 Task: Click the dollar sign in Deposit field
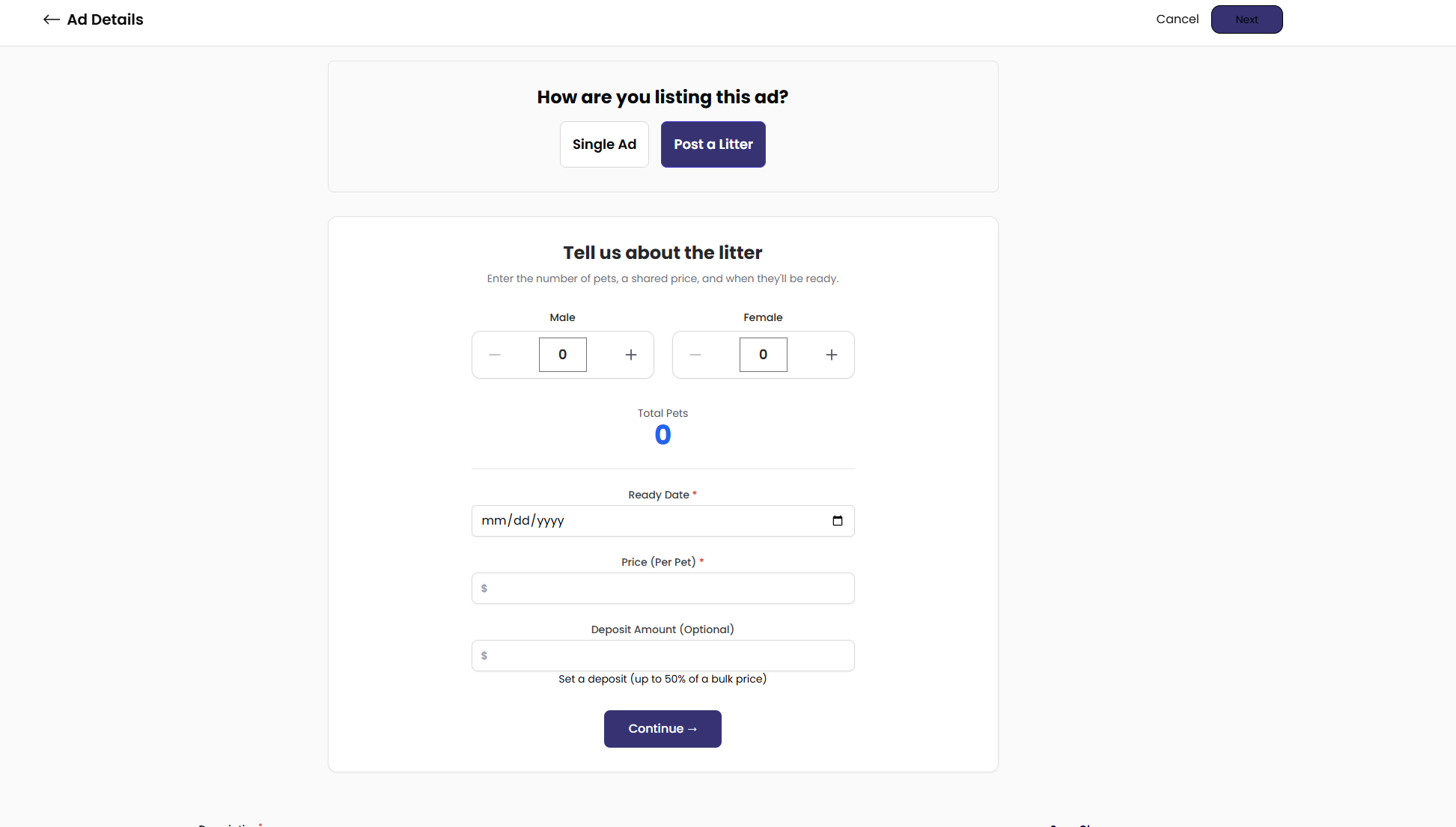(x=484, y=656)
